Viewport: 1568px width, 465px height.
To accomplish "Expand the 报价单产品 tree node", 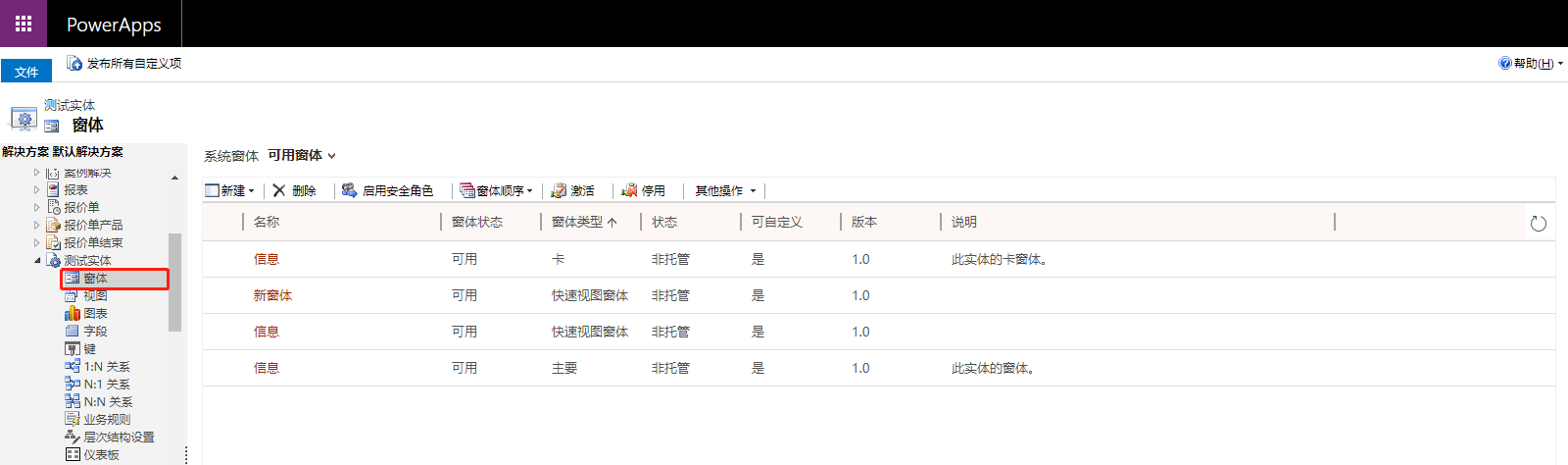I will click(x=37, y=225).
